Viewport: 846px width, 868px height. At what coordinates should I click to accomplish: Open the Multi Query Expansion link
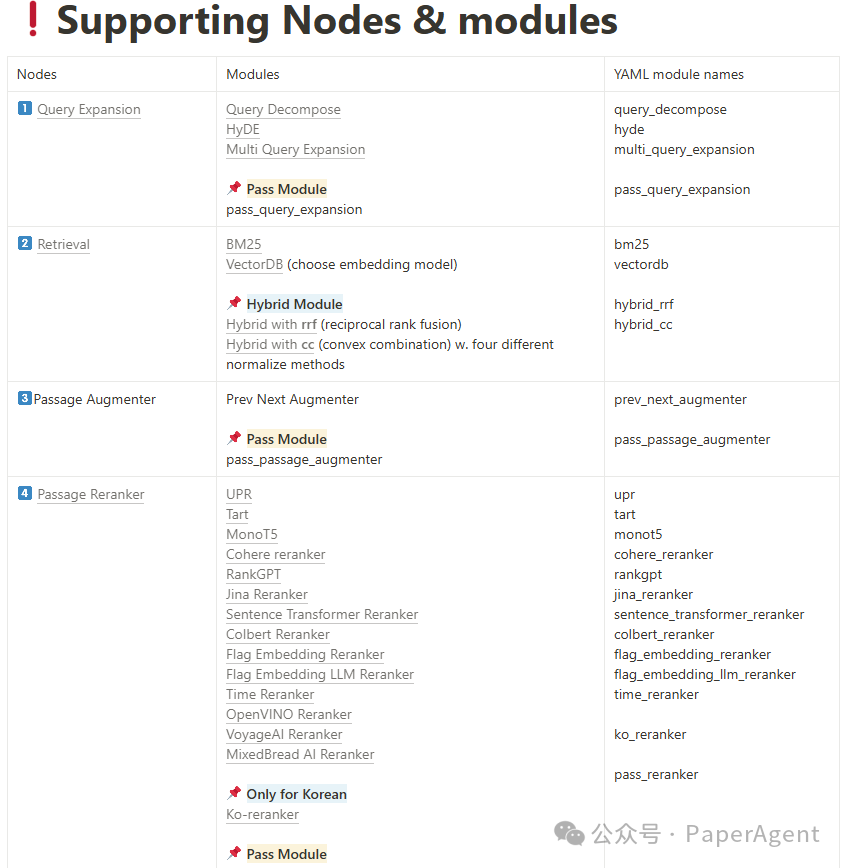coord(296,149)
